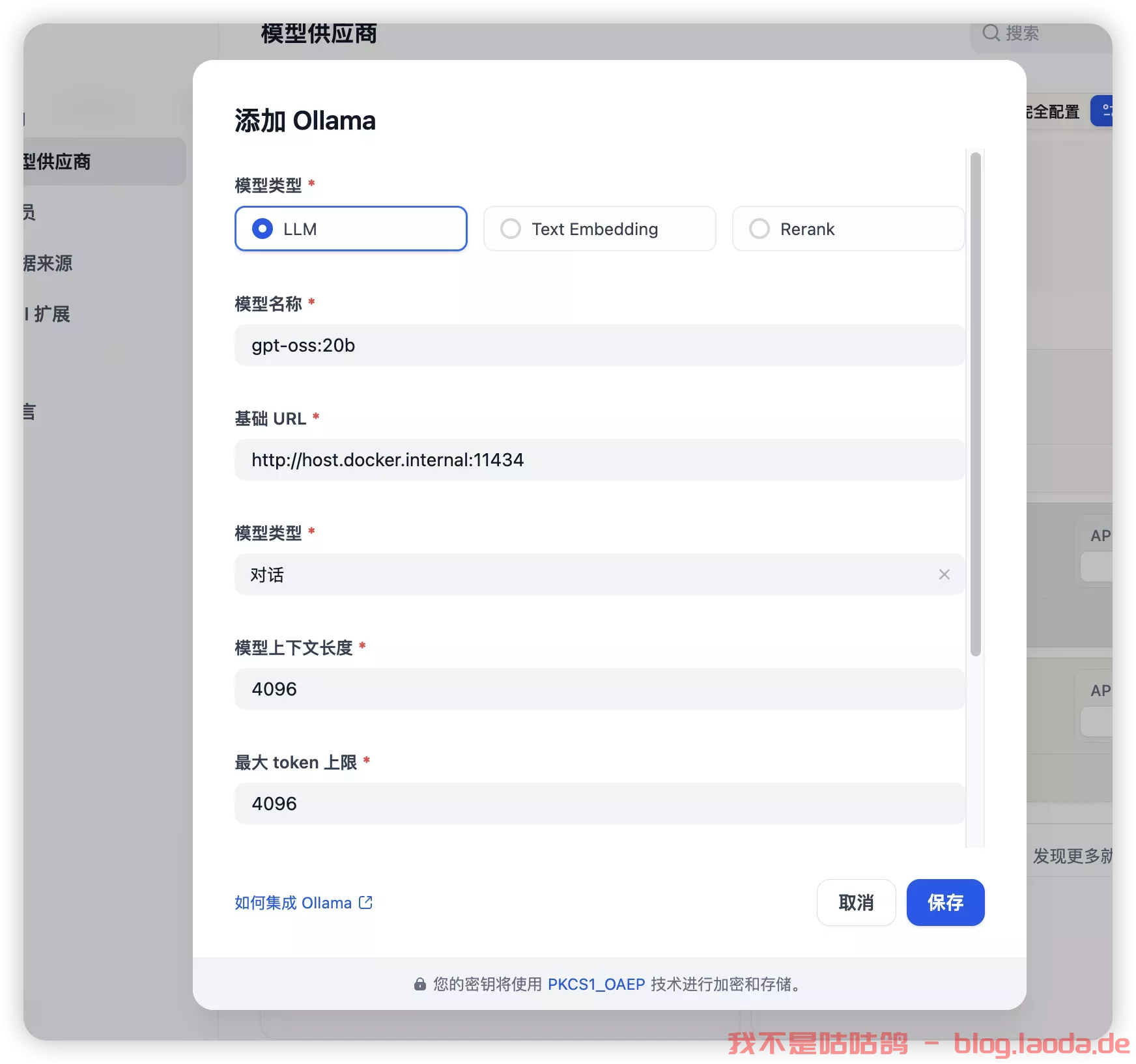Viewport: 1136px width, 1064px height.
Task: Cancel with the 取消 button
Action: [x=856, y=903]
